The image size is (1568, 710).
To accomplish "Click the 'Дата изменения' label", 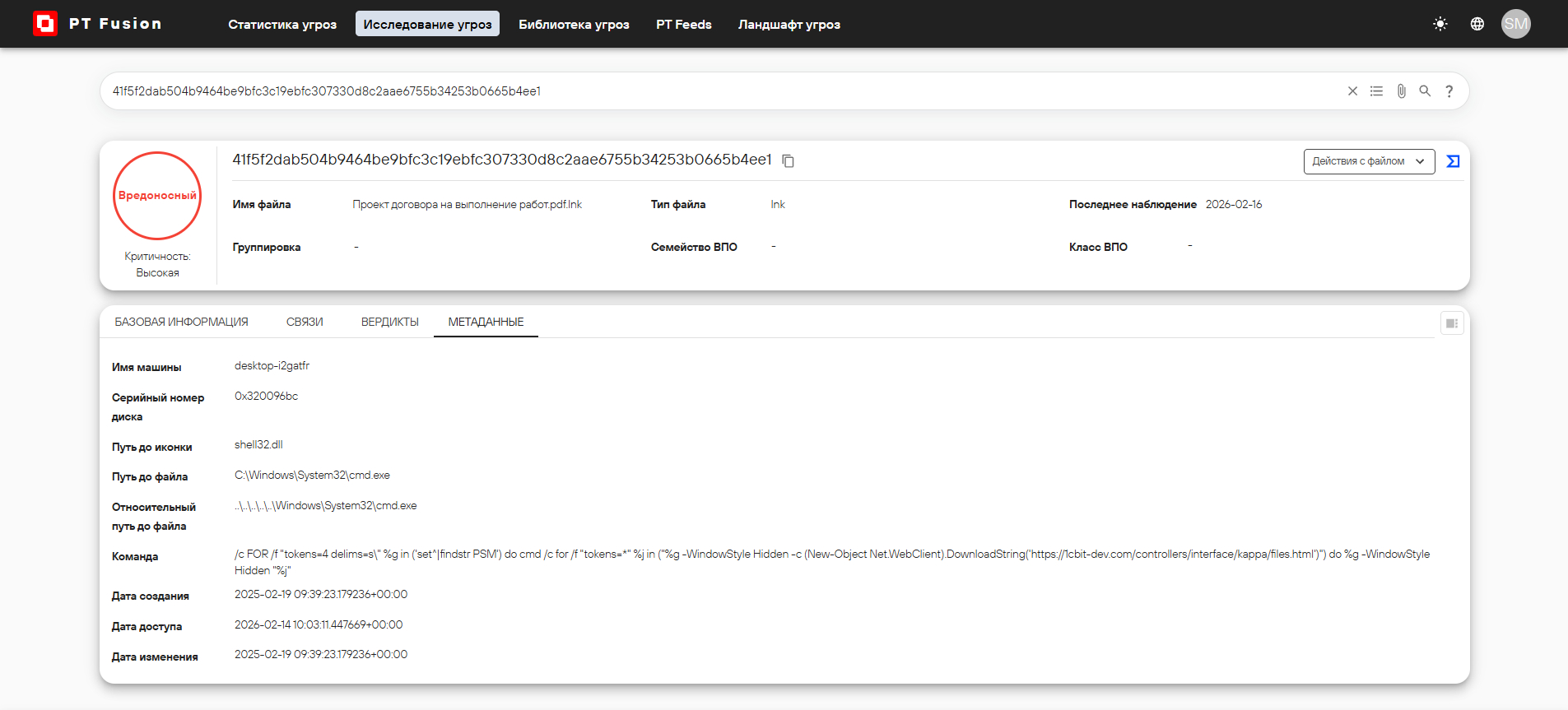I will click(x=155, y=657).
